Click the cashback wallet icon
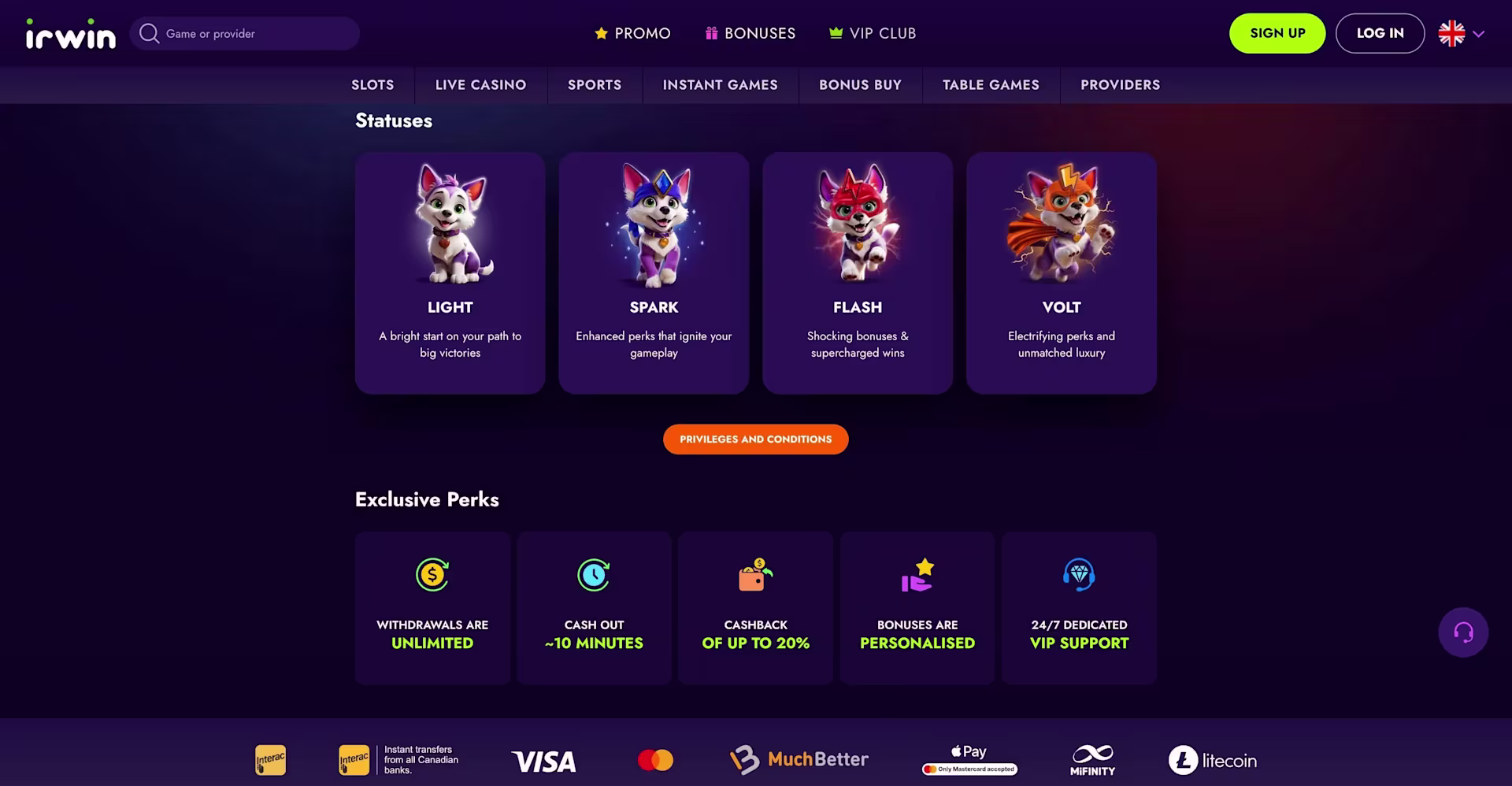Screen dimensions: 1512x786 click(x=755, y=574)
